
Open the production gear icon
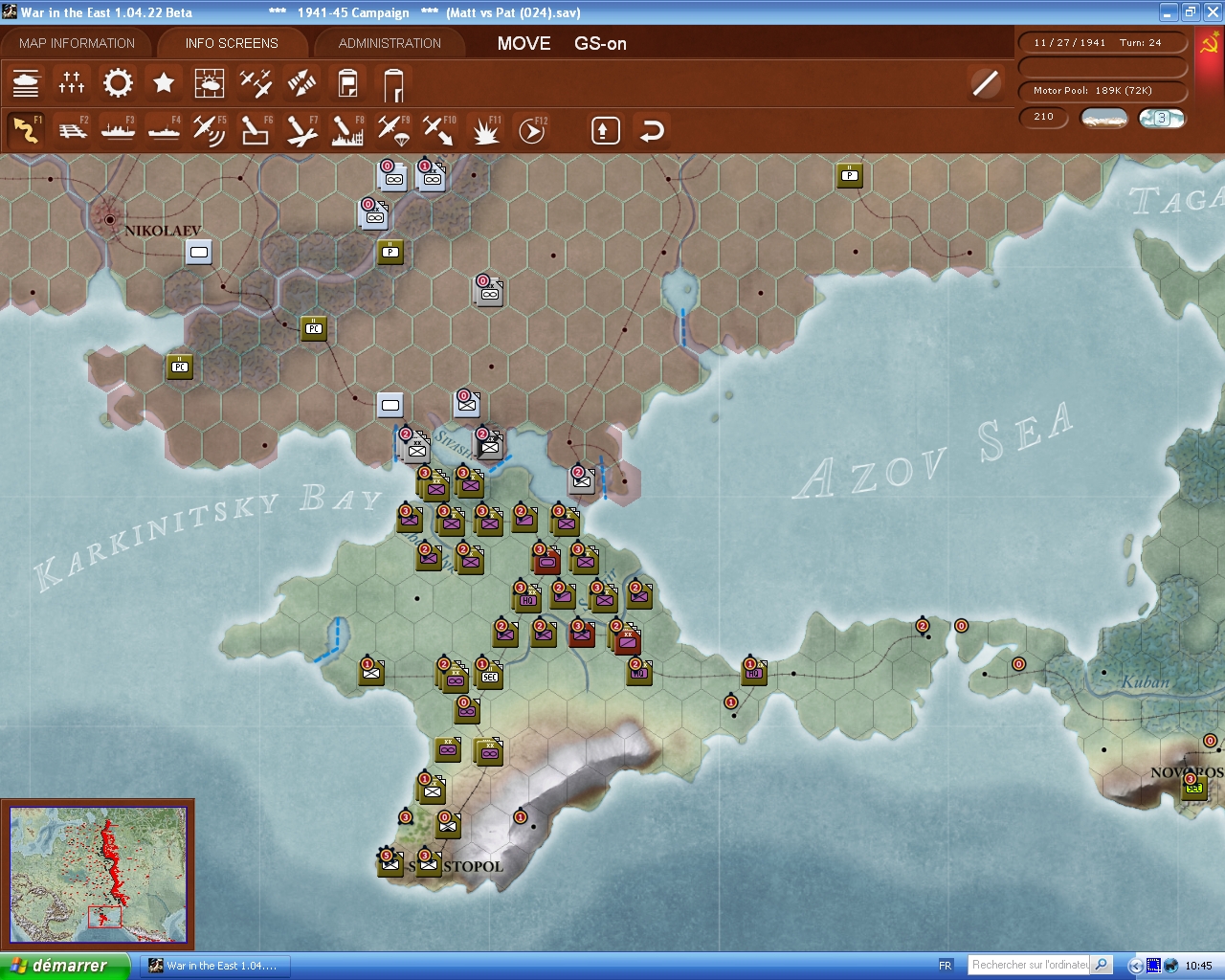[118, 83]
